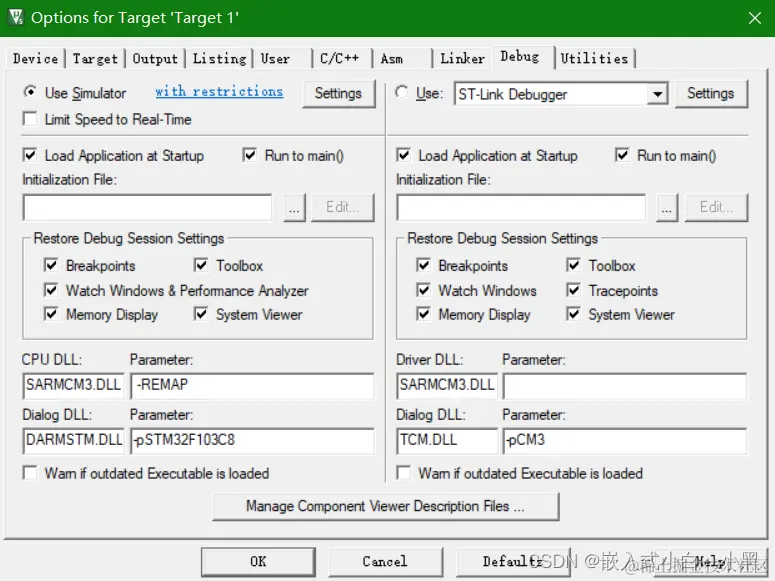Expand the ST-Link Debugger dropdown
This screenshot has height=581, width=775.
[x=657, y=94]
